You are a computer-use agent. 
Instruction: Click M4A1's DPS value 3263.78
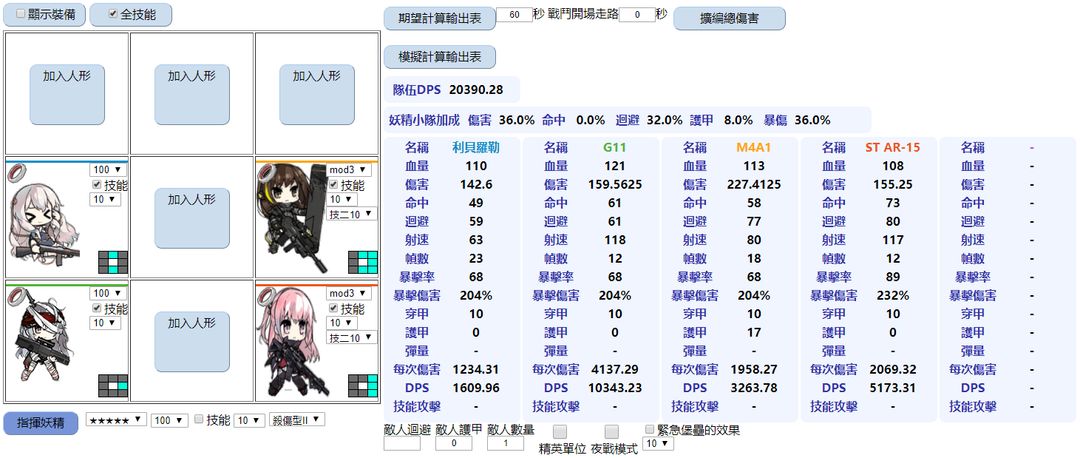tap(754, 388)
